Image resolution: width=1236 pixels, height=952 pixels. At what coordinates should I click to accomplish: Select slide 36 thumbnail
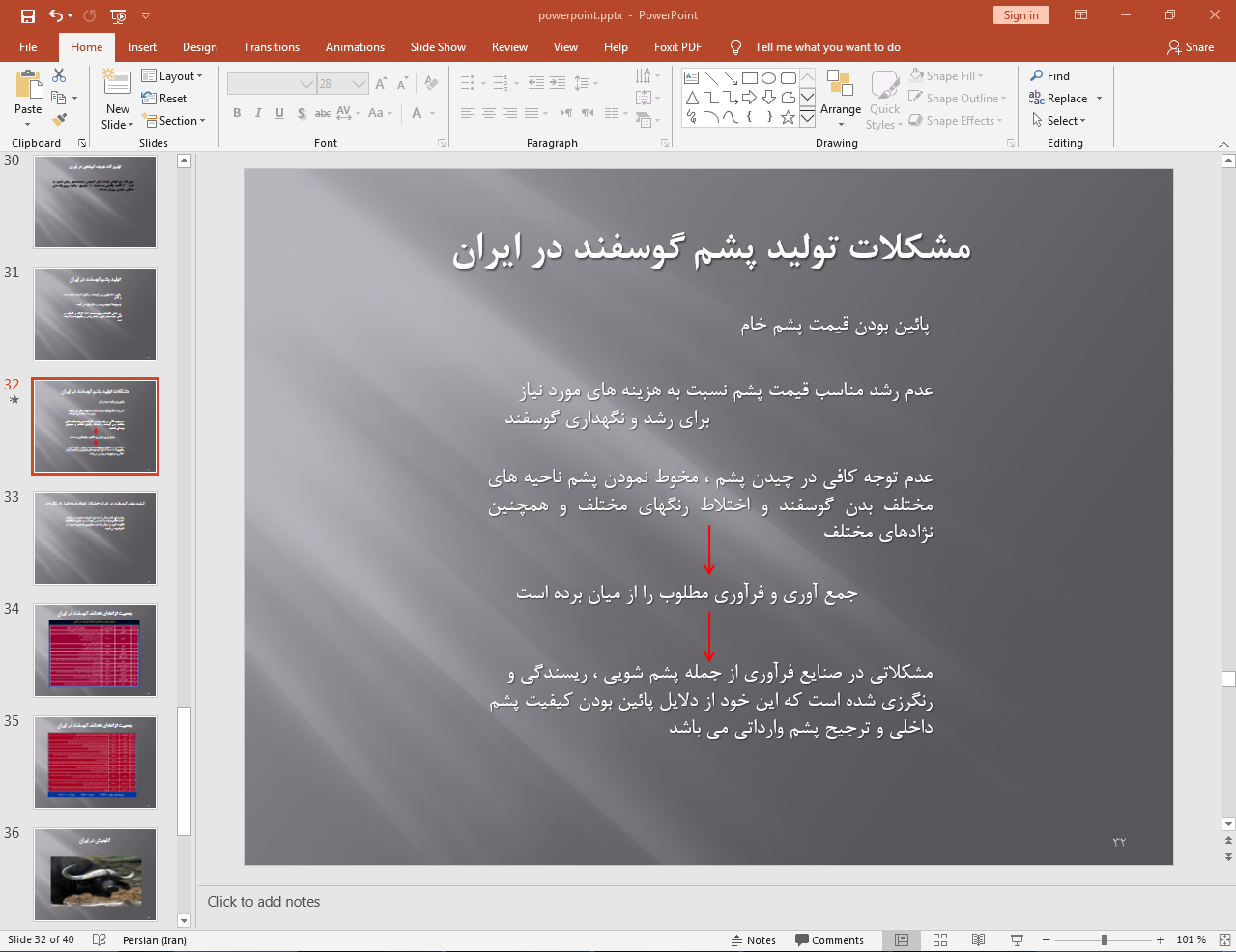pos(95,875)
